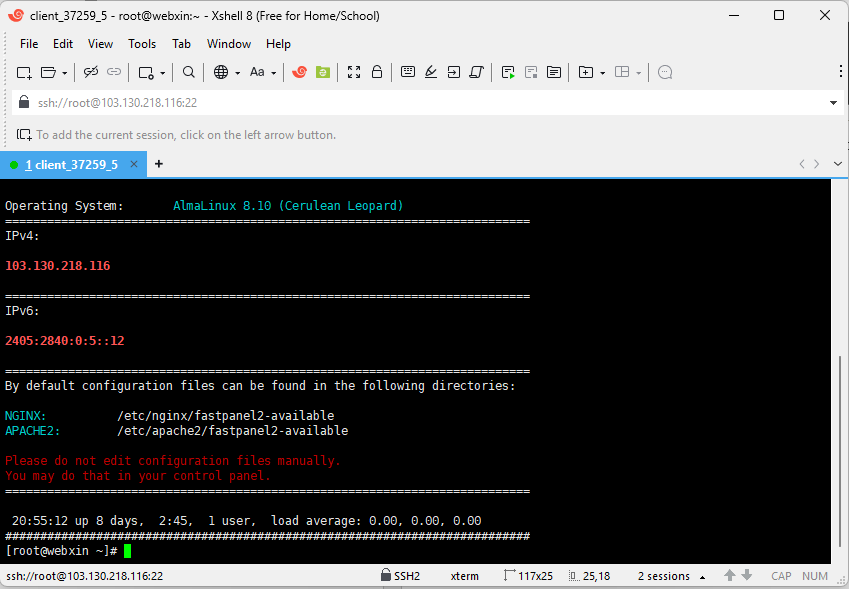The image size is (849, 589).
Task: Open the on-screen keyboard icon
Action: coord(408,72)
